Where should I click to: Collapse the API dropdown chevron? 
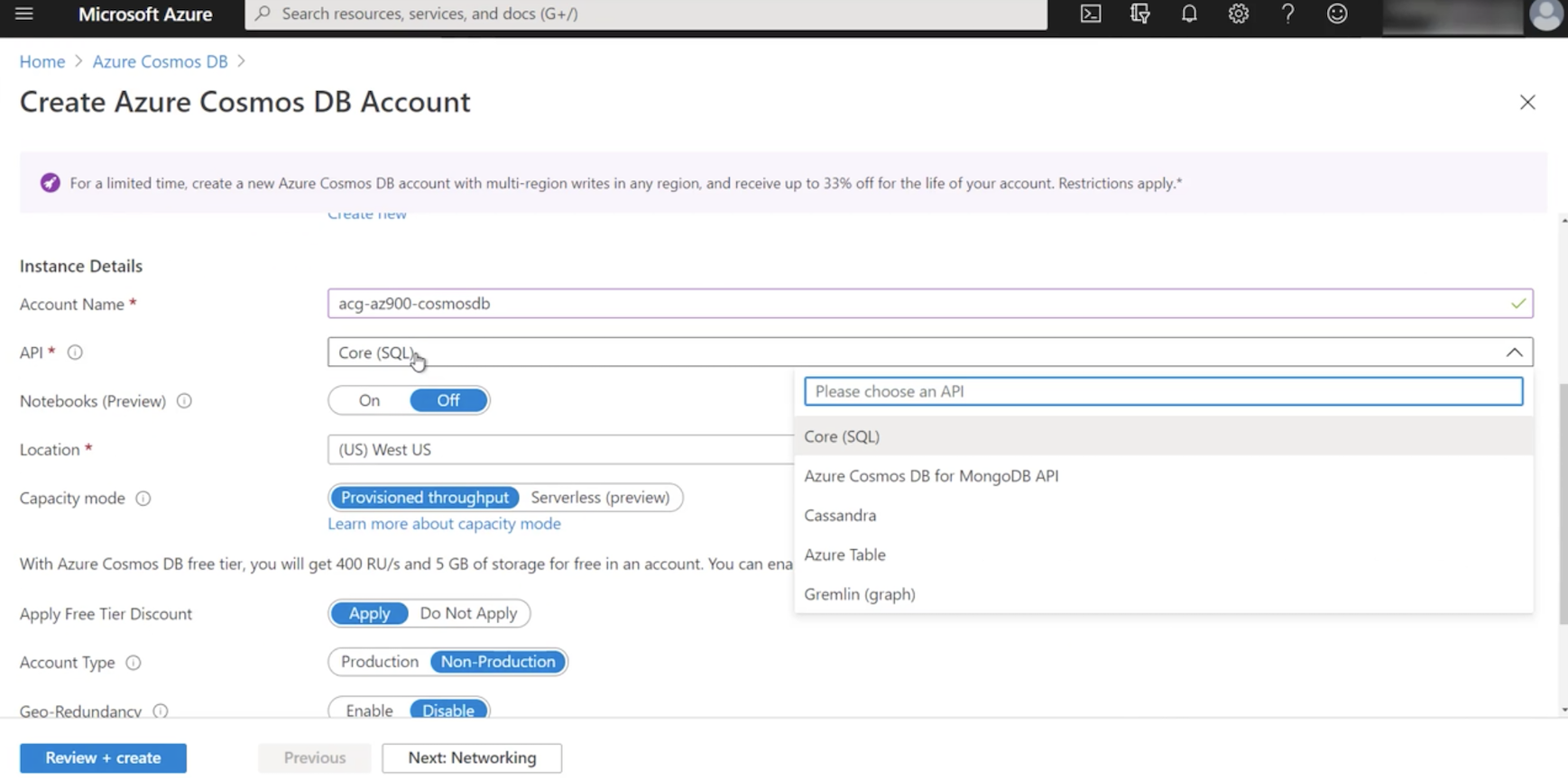pyautogui.click(x=1514, y=353)
